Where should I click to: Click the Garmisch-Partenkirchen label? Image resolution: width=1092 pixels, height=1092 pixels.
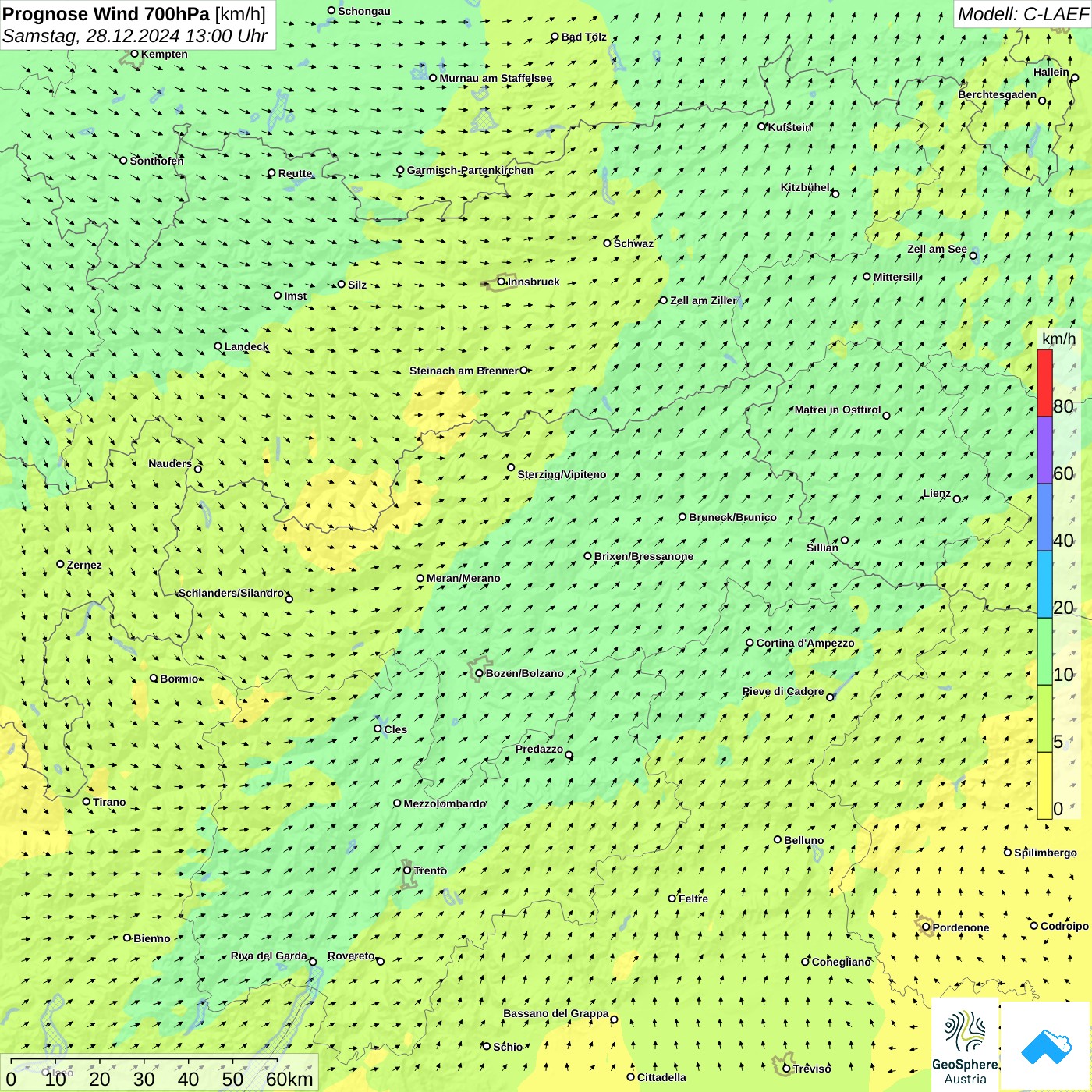click(x=470, y=170)
